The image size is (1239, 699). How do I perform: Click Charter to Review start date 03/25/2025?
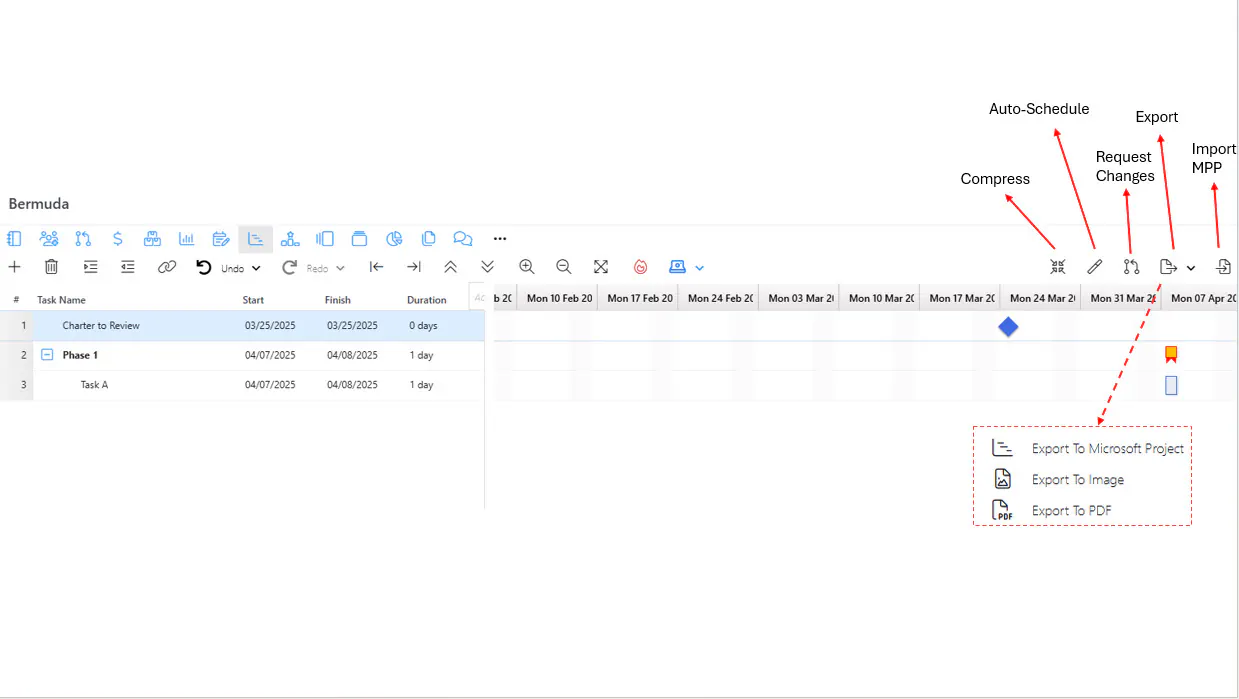270,326
